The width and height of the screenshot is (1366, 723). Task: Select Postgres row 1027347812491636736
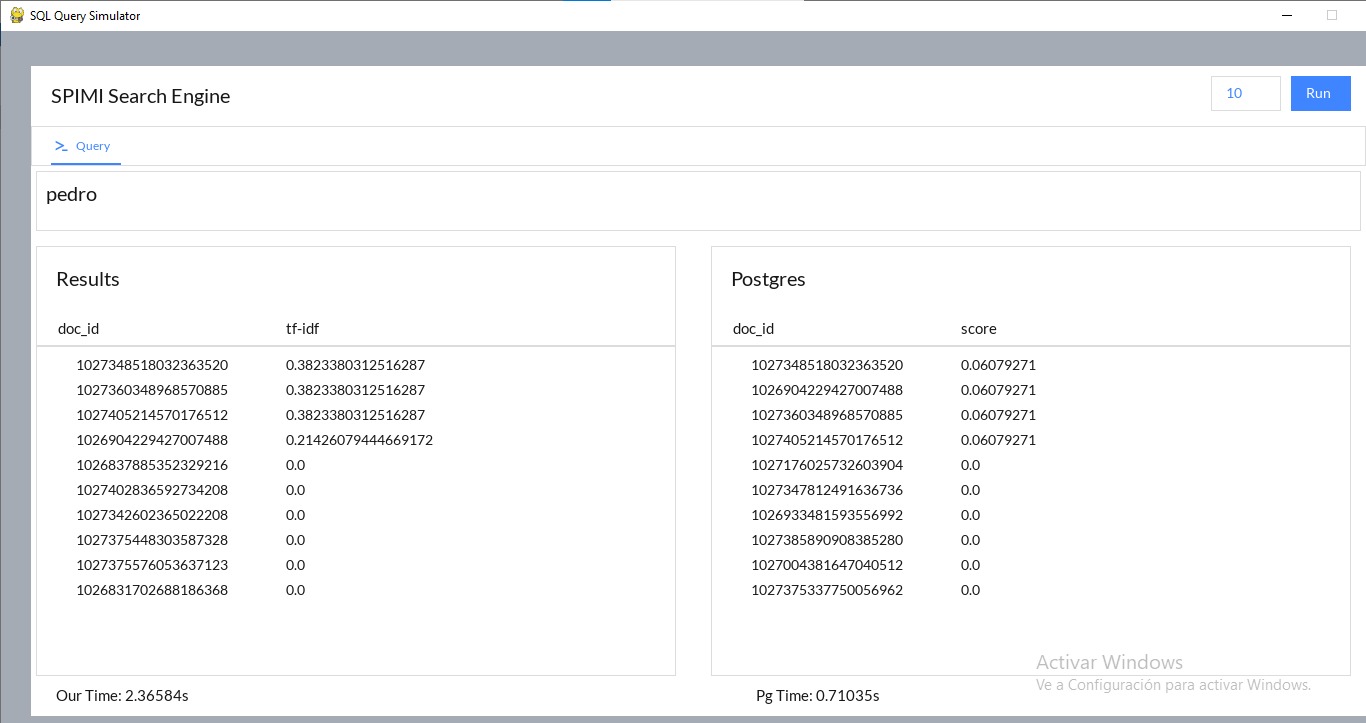[1031, 490]
